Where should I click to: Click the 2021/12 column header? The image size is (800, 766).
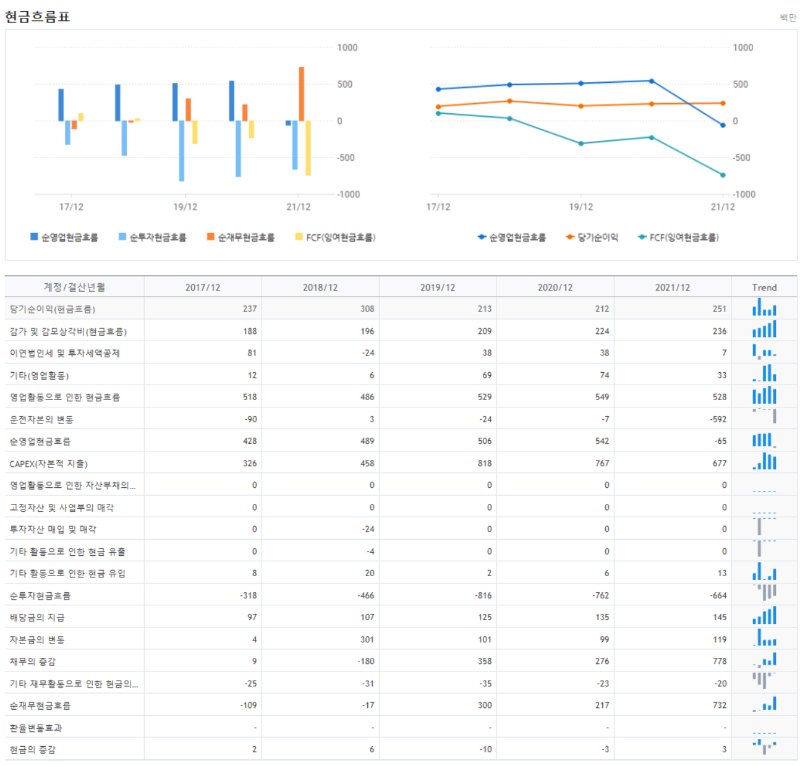672,287
